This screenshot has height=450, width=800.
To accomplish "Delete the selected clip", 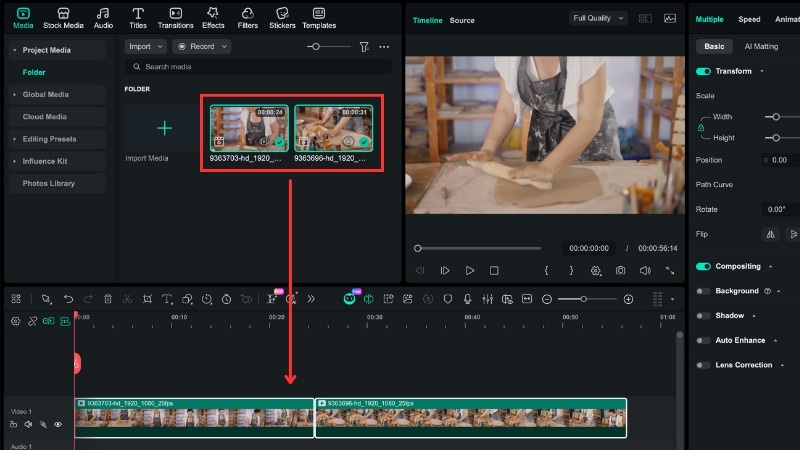I will coord(108,299).
